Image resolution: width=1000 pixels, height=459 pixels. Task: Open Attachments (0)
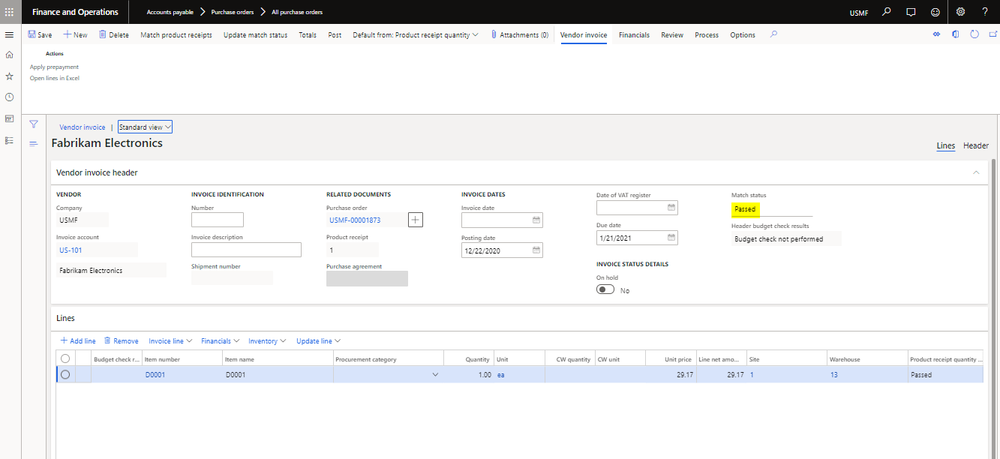(x=519, y=35)
